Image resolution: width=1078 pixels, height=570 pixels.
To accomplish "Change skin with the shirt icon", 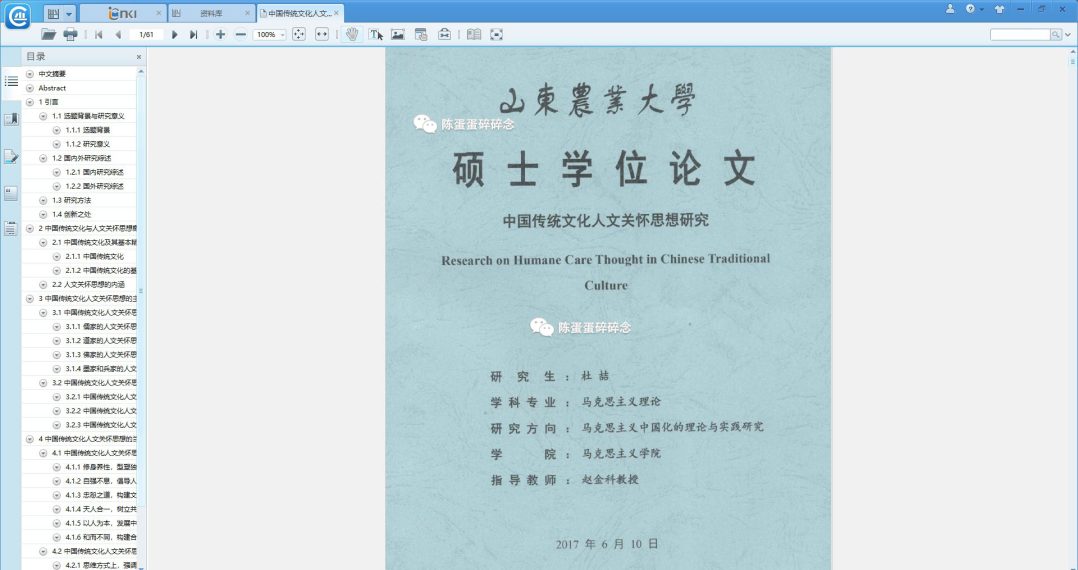I will pyautogui.click(x=999, y=9).
